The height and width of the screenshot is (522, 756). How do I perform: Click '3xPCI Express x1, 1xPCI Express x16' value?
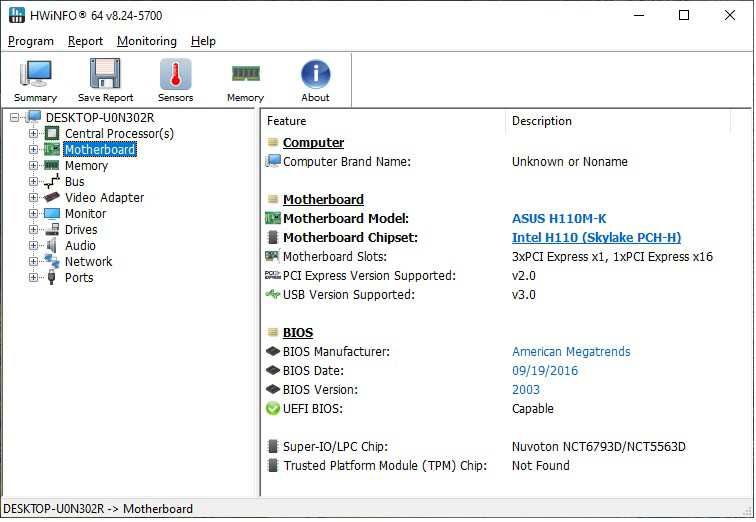(x=612, y=256)
